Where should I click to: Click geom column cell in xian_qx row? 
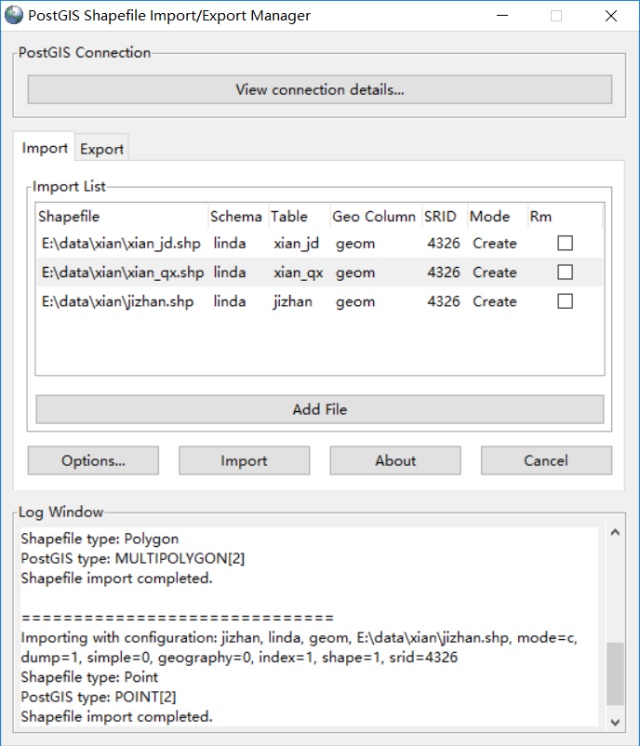coord(355,273)
